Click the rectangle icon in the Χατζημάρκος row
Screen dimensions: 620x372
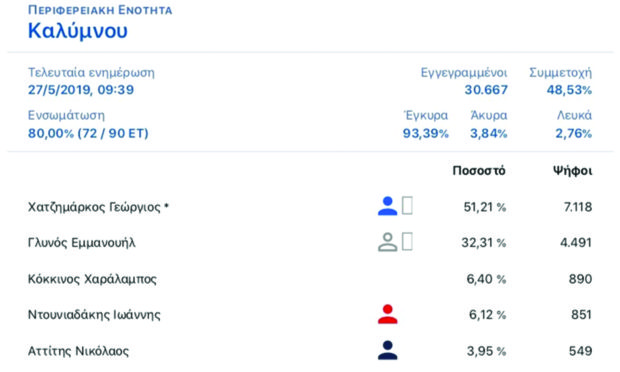pyautogui.click(x=407, y=206)
